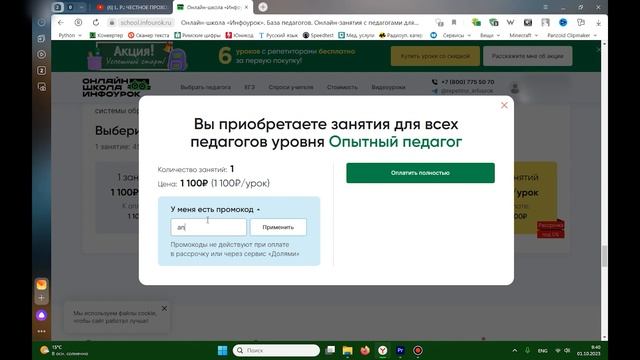Open the orange app icon in browser sidebar

[x=41, y=284]
